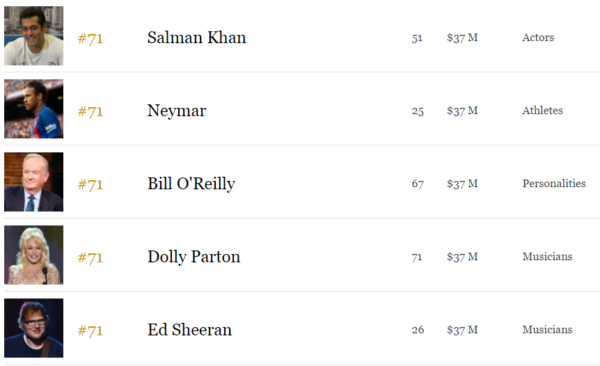The height and width of the screenshot is (366, 600).
Task: Select Dolly Parton's Musicians category
Action: (547, 257)
